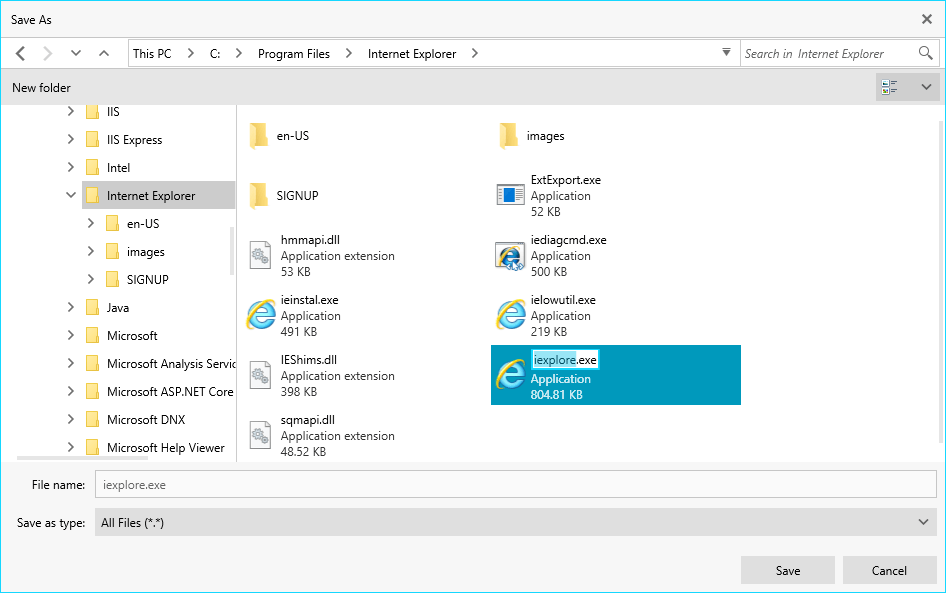Select the ieinstal.exe file icon
Image resolution: width=946 pixels, height=593 pixels.
pos(261,316)
